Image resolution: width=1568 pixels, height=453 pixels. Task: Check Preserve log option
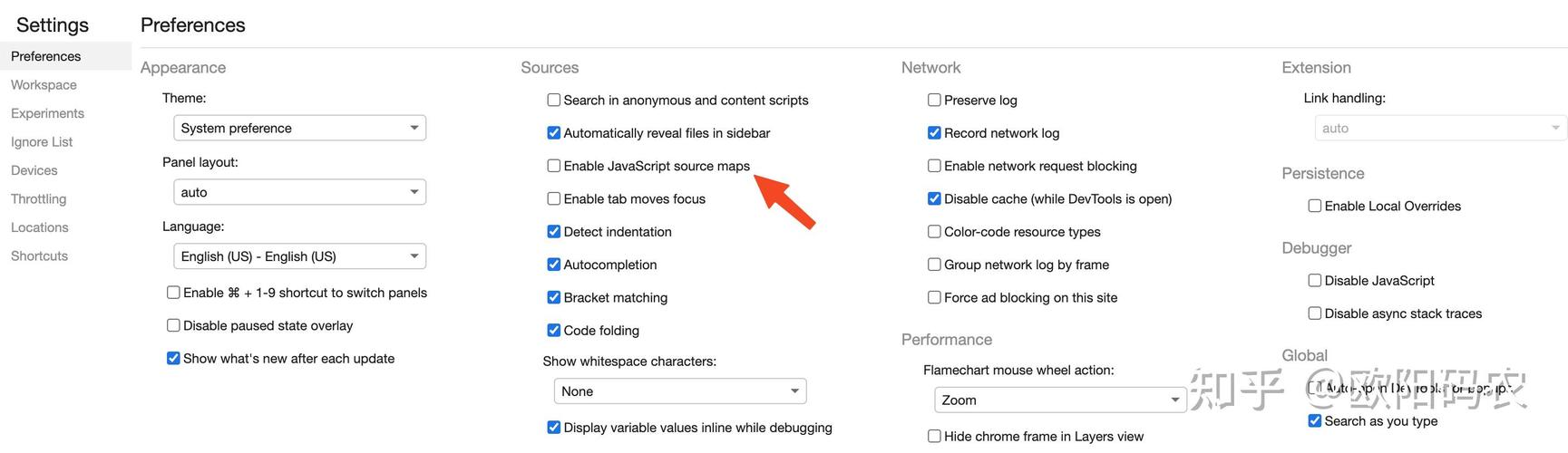point(934,101)
